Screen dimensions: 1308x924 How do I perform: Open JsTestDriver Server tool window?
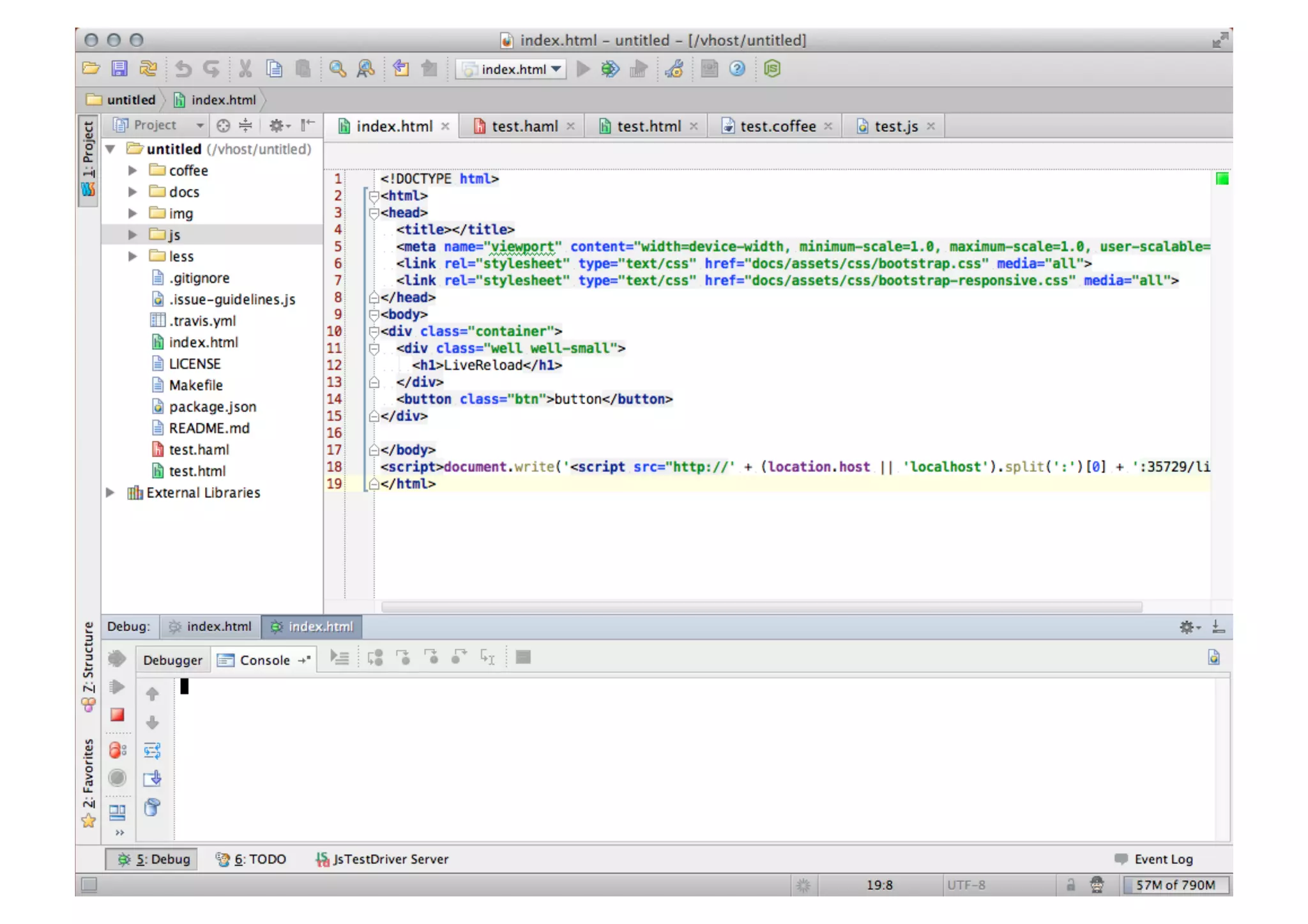click(x=382, y=859)
